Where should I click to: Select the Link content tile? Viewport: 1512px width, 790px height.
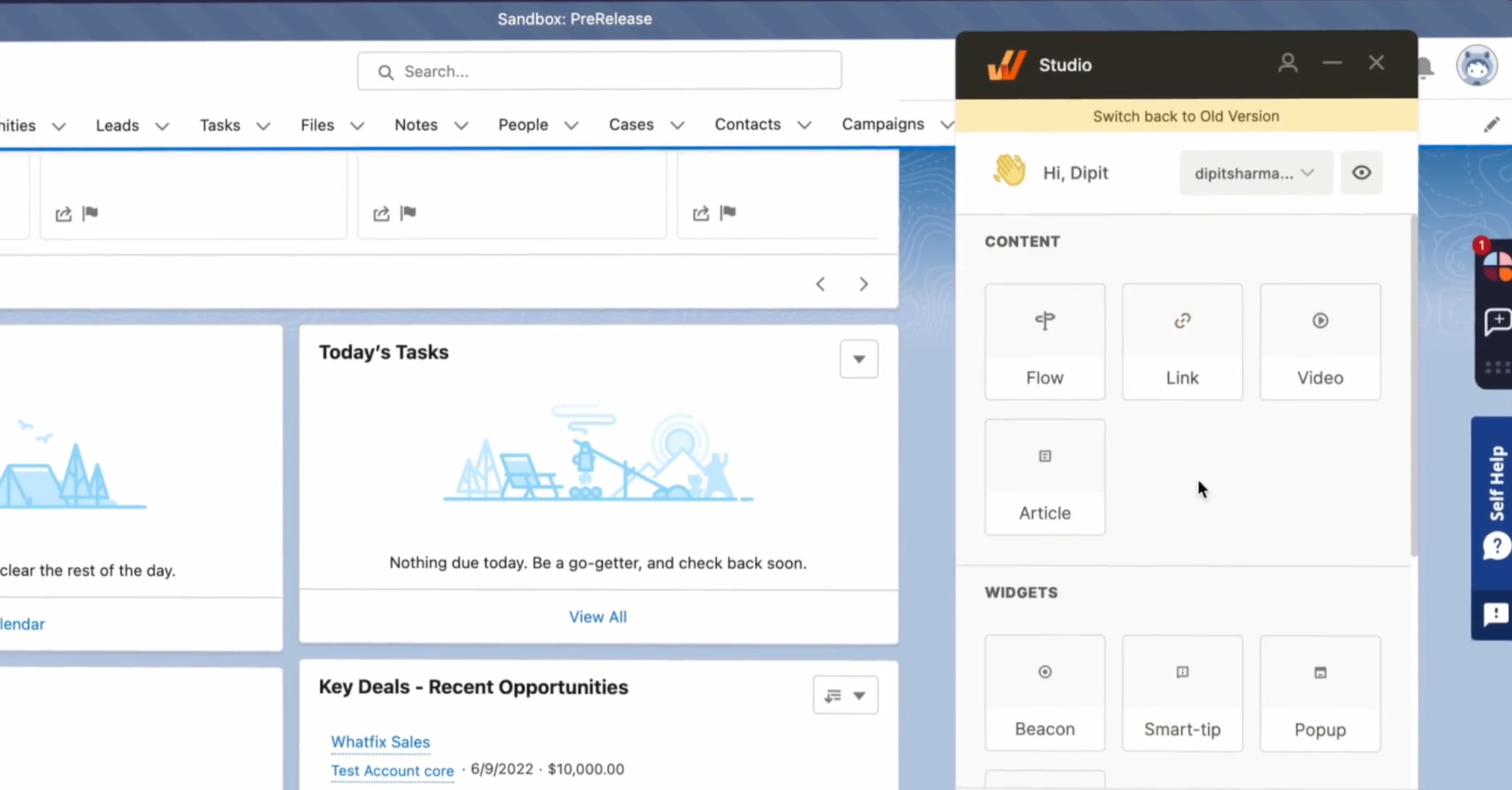click(x=1182, y=342)
